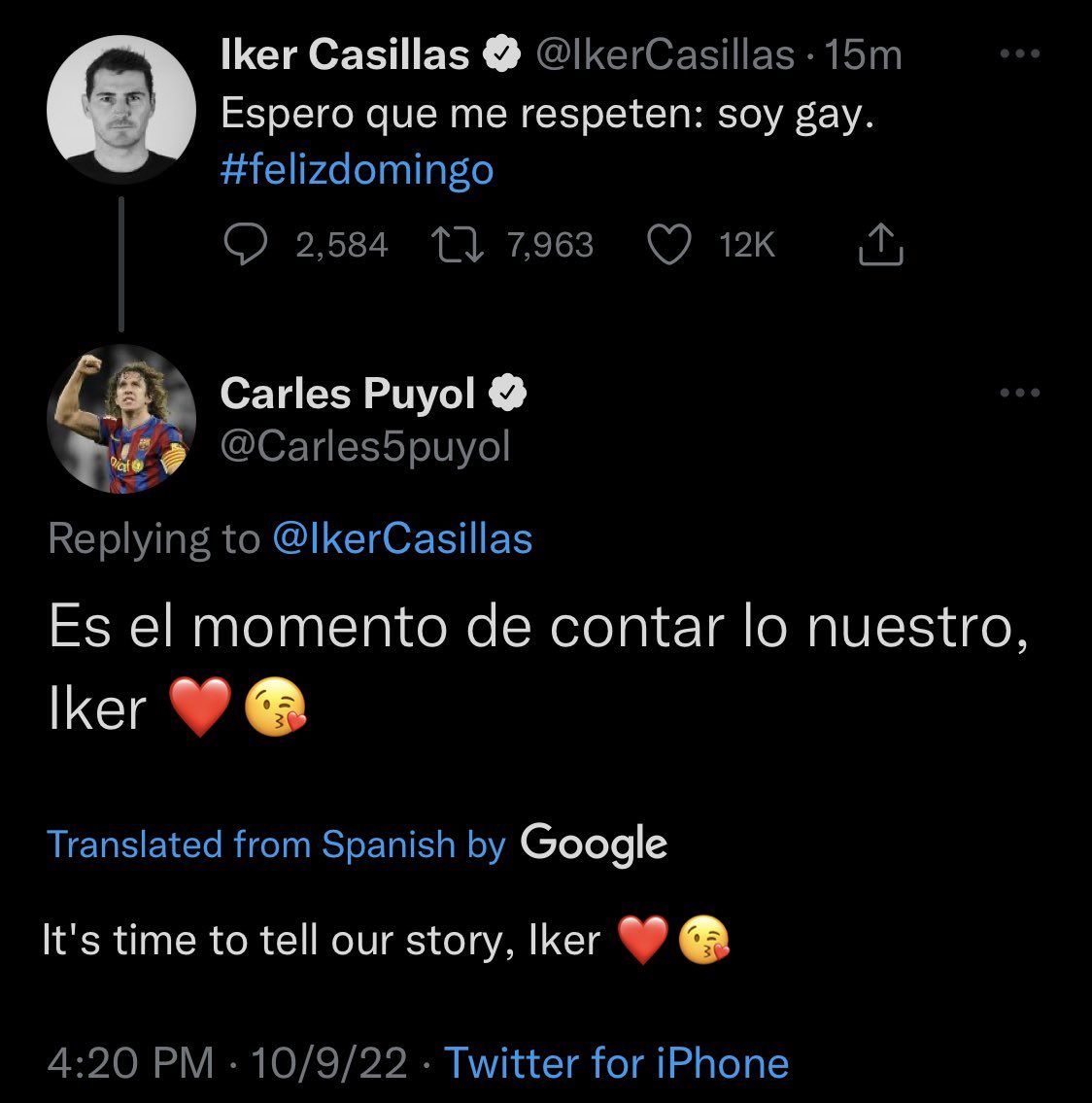Open the Twitter for iPhone source link
Viewport: 1092px width, 1103px height.
point(616,1062)
